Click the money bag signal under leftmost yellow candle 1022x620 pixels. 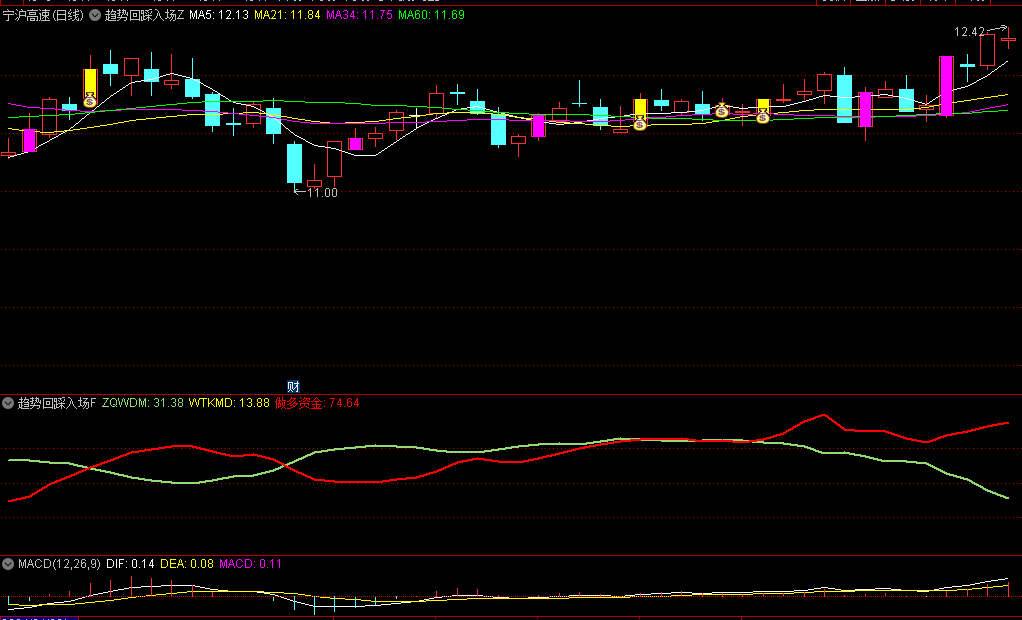(x=90, y=101)
